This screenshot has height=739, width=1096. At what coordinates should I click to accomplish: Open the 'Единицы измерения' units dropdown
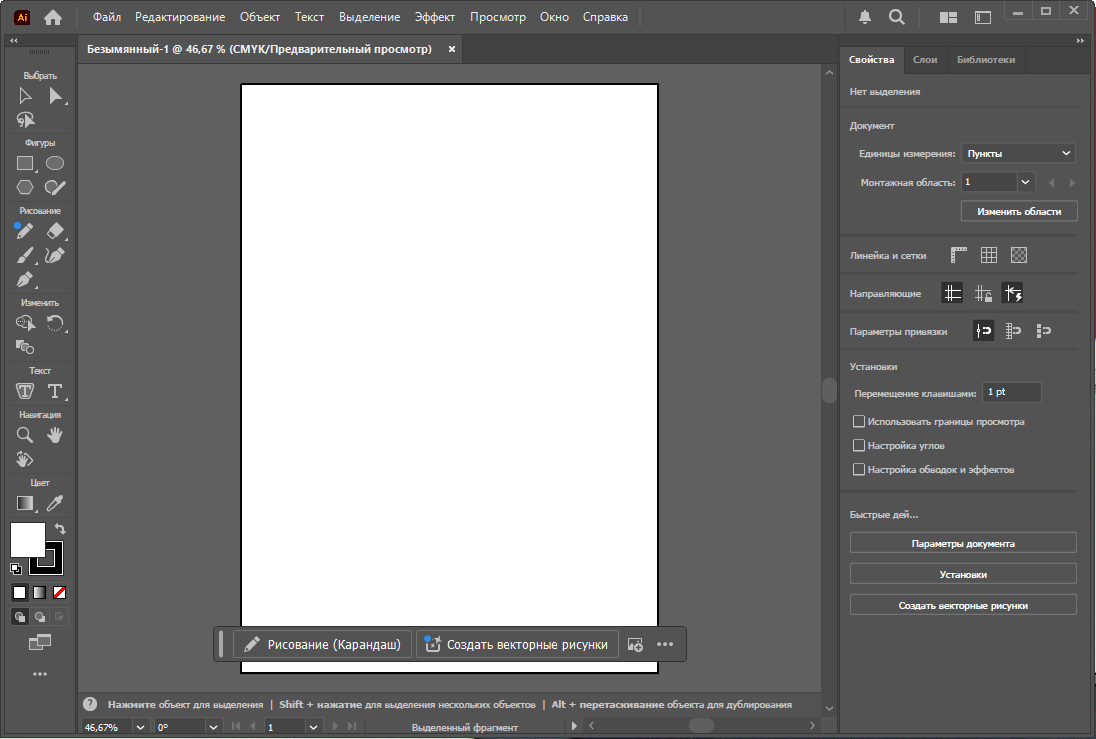(1018, 153)
